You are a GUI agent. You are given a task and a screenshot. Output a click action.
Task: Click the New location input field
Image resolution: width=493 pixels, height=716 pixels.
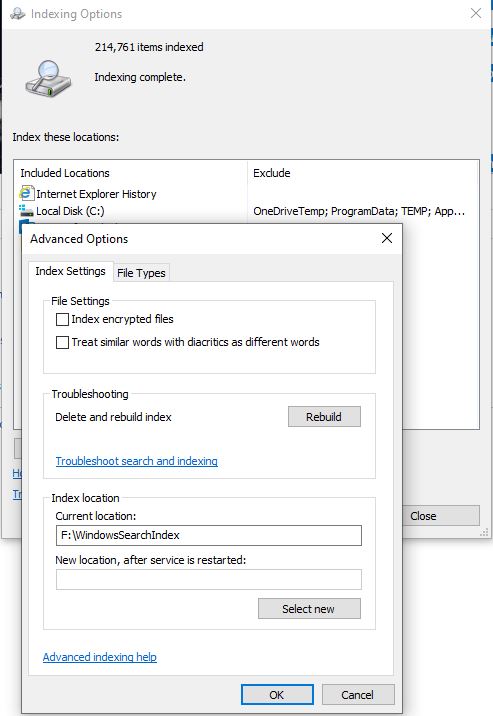coord(209,579)
